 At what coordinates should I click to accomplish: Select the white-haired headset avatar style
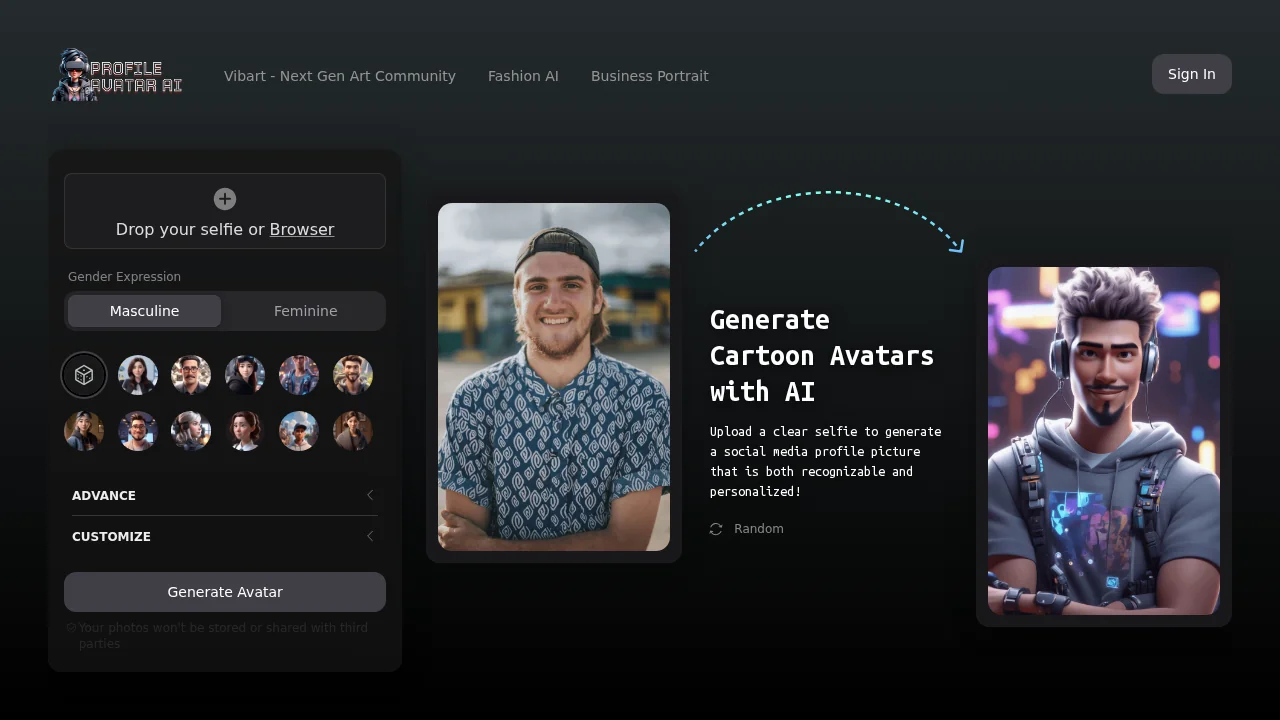(x=191, y=431)
